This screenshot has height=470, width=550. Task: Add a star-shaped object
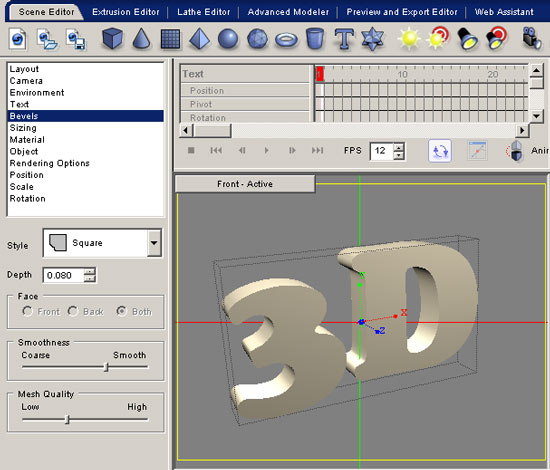[x=373, y=39]
